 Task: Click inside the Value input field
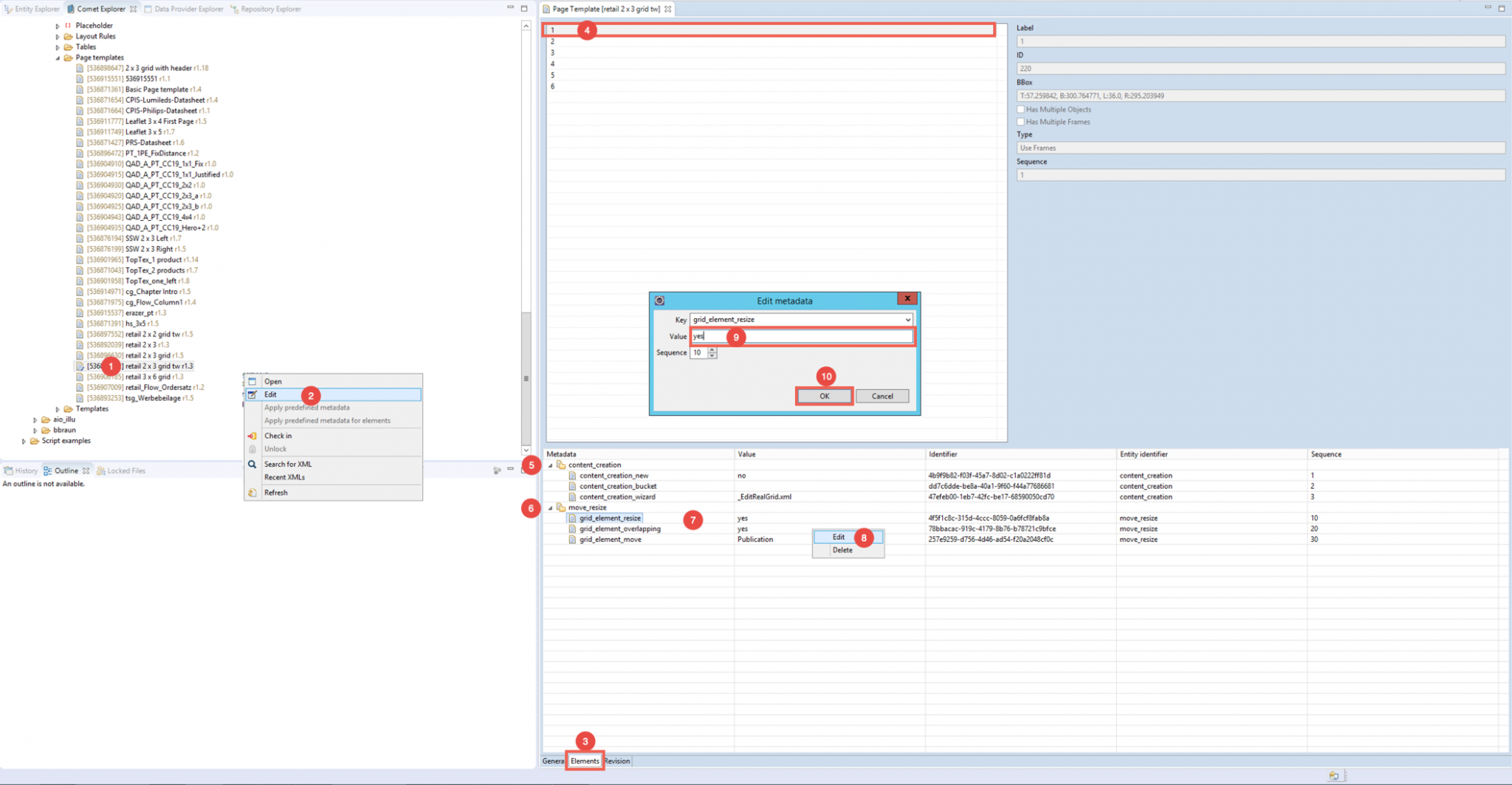pyautogui.click(x=801, y=336)
